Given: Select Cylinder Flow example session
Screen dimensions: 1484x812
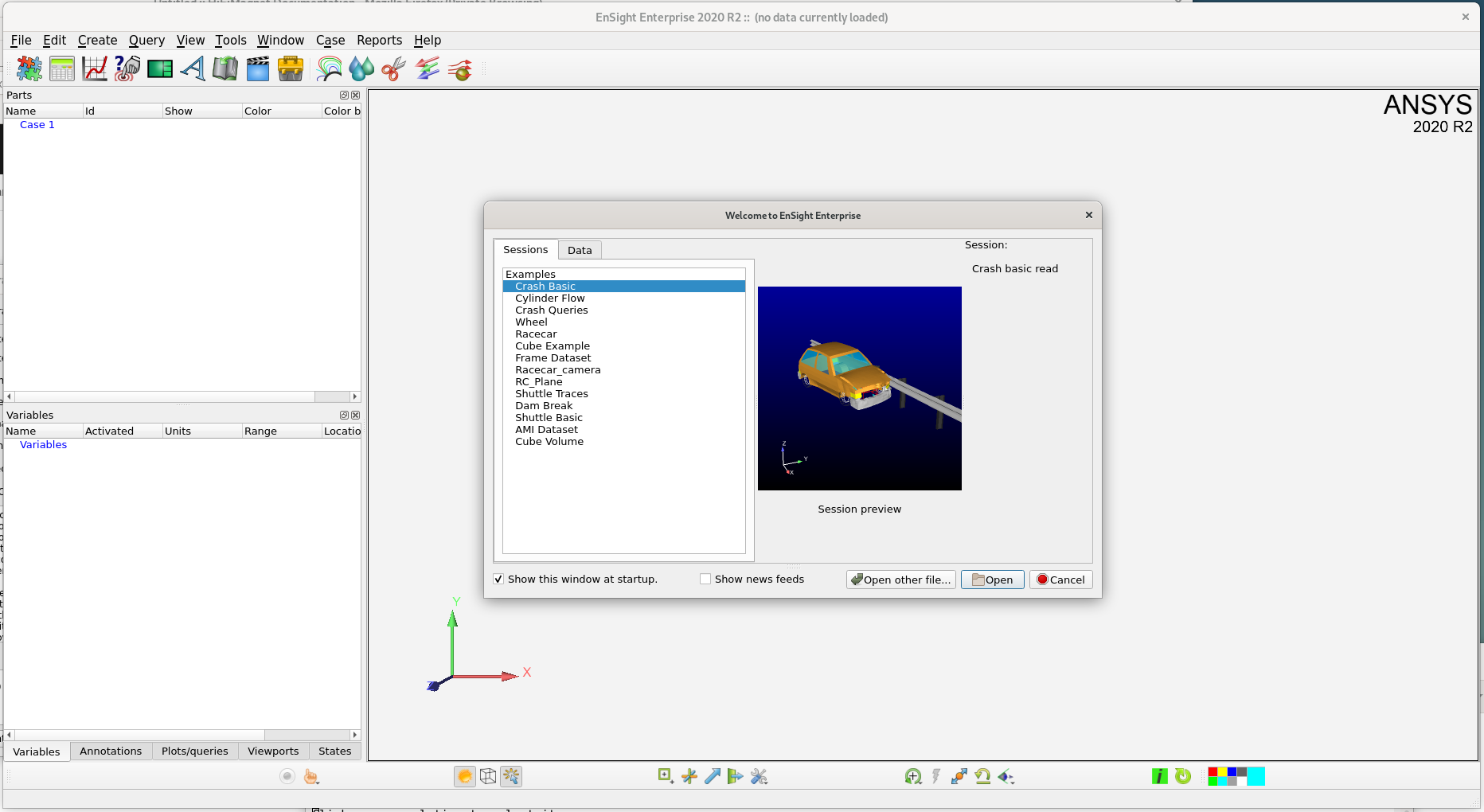Looking at the screenshot, I should click(549, 298).
